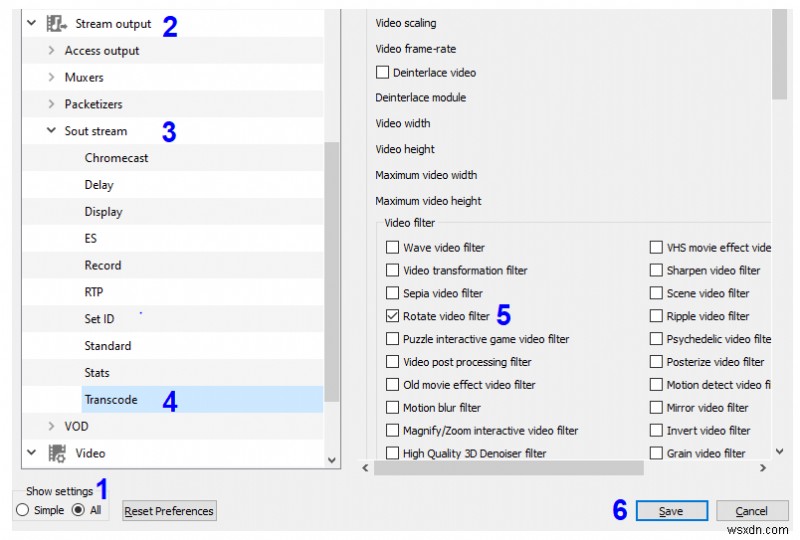800x540 pixels.
Task: Select the Simple settings radio button
Action: [x=23, y=510]
